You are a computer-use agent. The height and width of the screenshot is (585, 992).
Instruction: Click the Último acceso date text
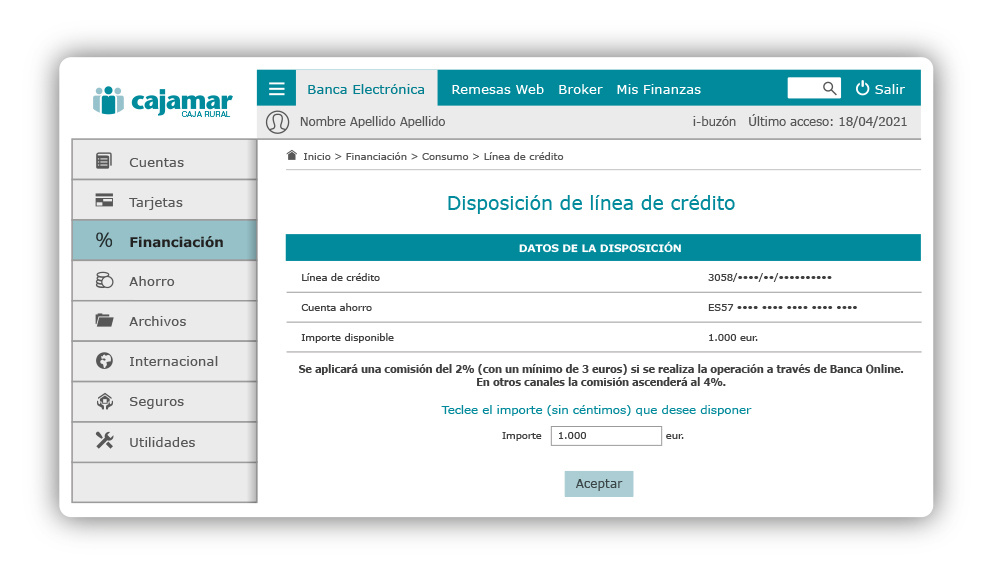coord(828,121)
